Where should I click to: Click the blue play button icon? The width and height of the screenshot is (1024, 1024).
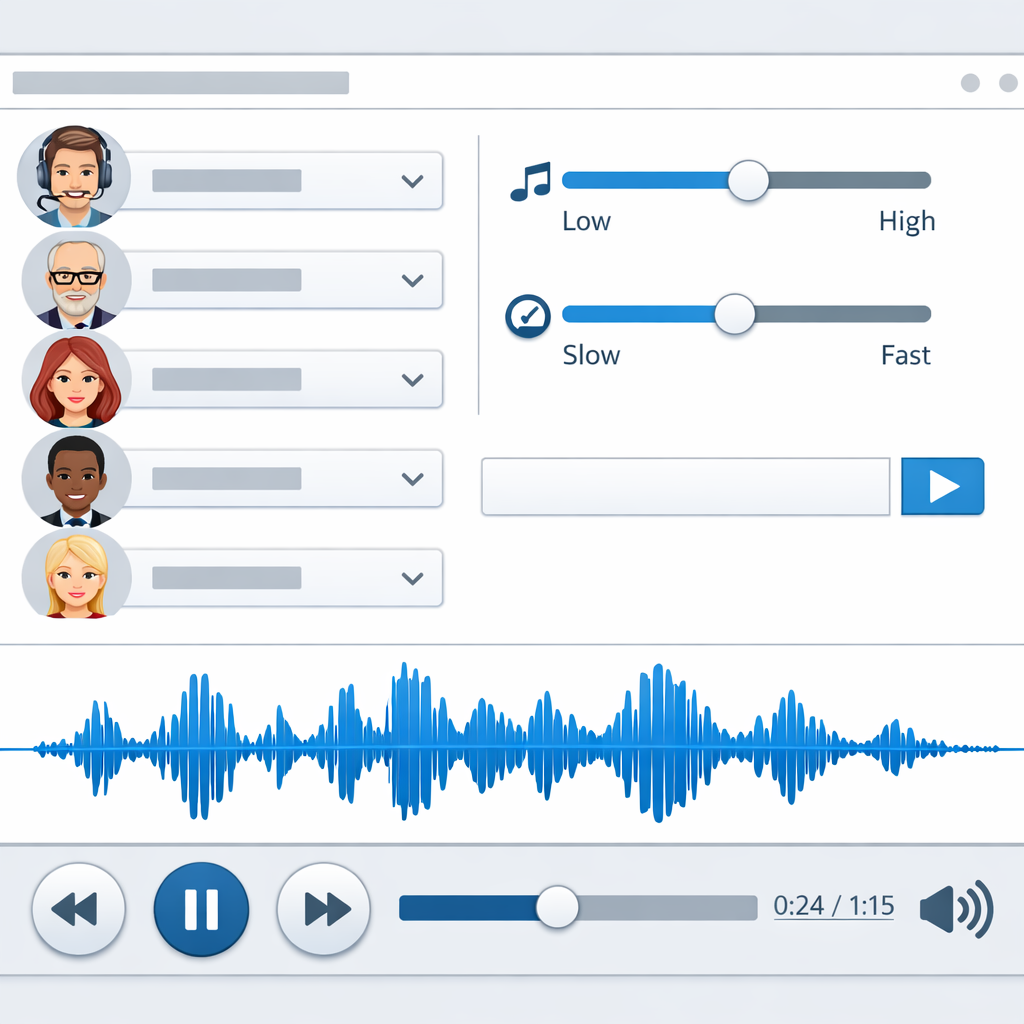click(x=942, y=486)
